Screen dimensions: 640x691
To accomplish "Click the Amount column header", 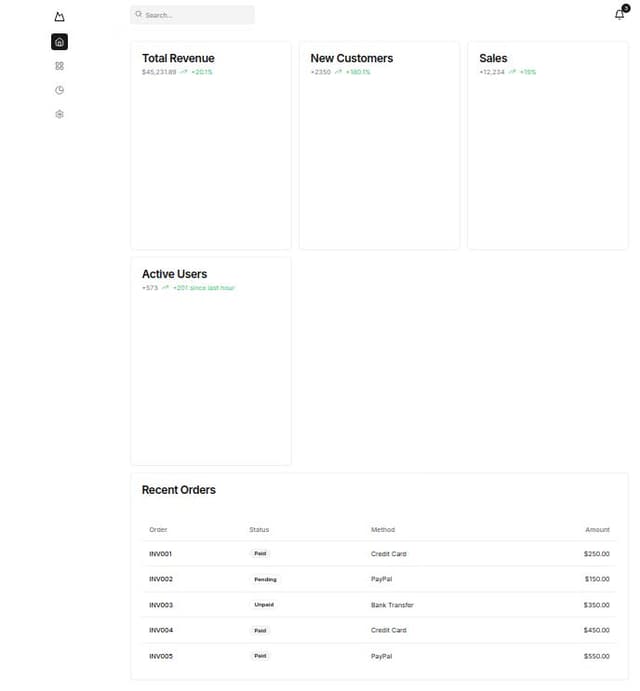I will coord(597,530).
